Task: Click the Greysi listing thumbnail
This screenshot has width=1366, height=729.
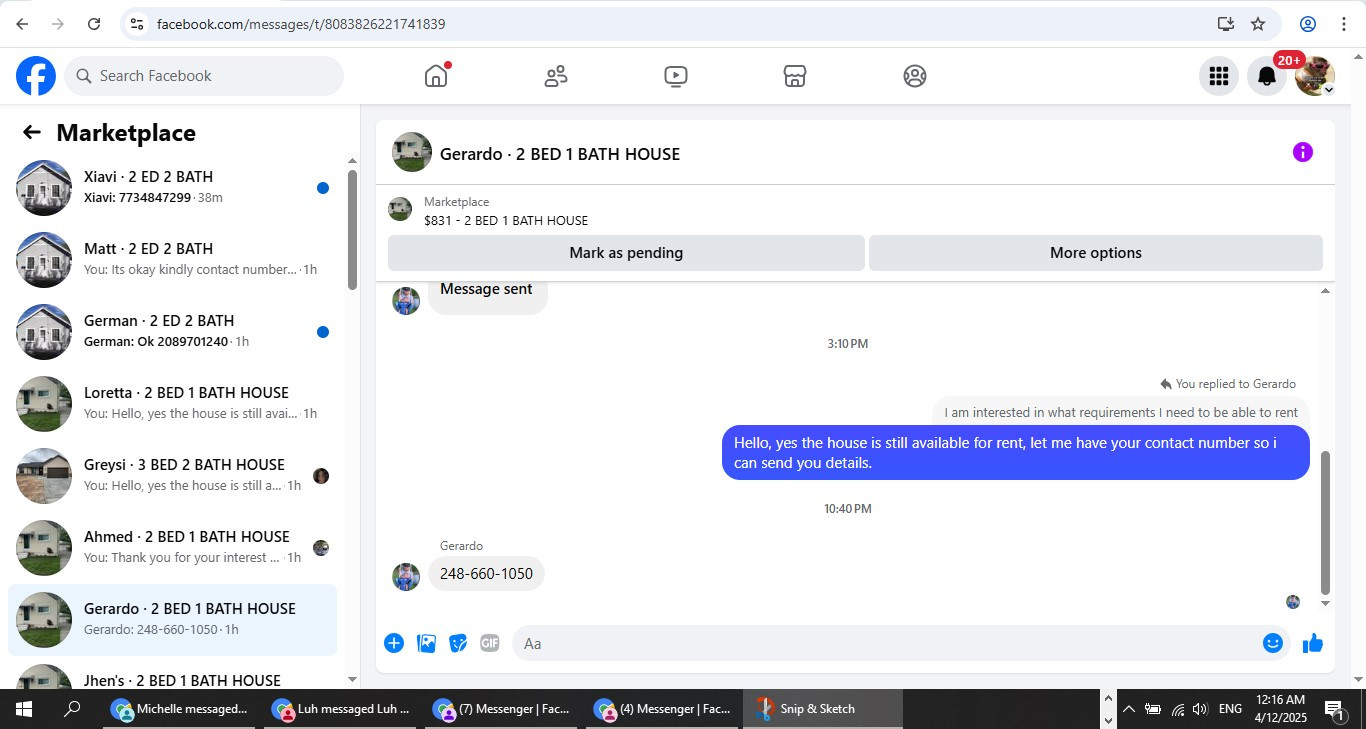Action: point(44,476)
